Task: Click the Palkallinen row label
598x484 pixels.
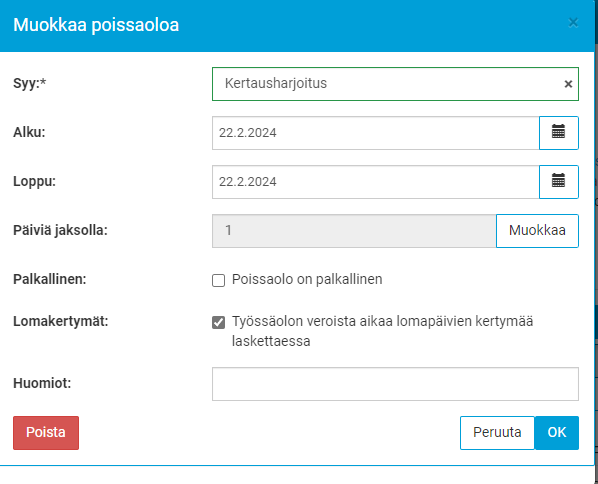Action: tap(50, 279)
